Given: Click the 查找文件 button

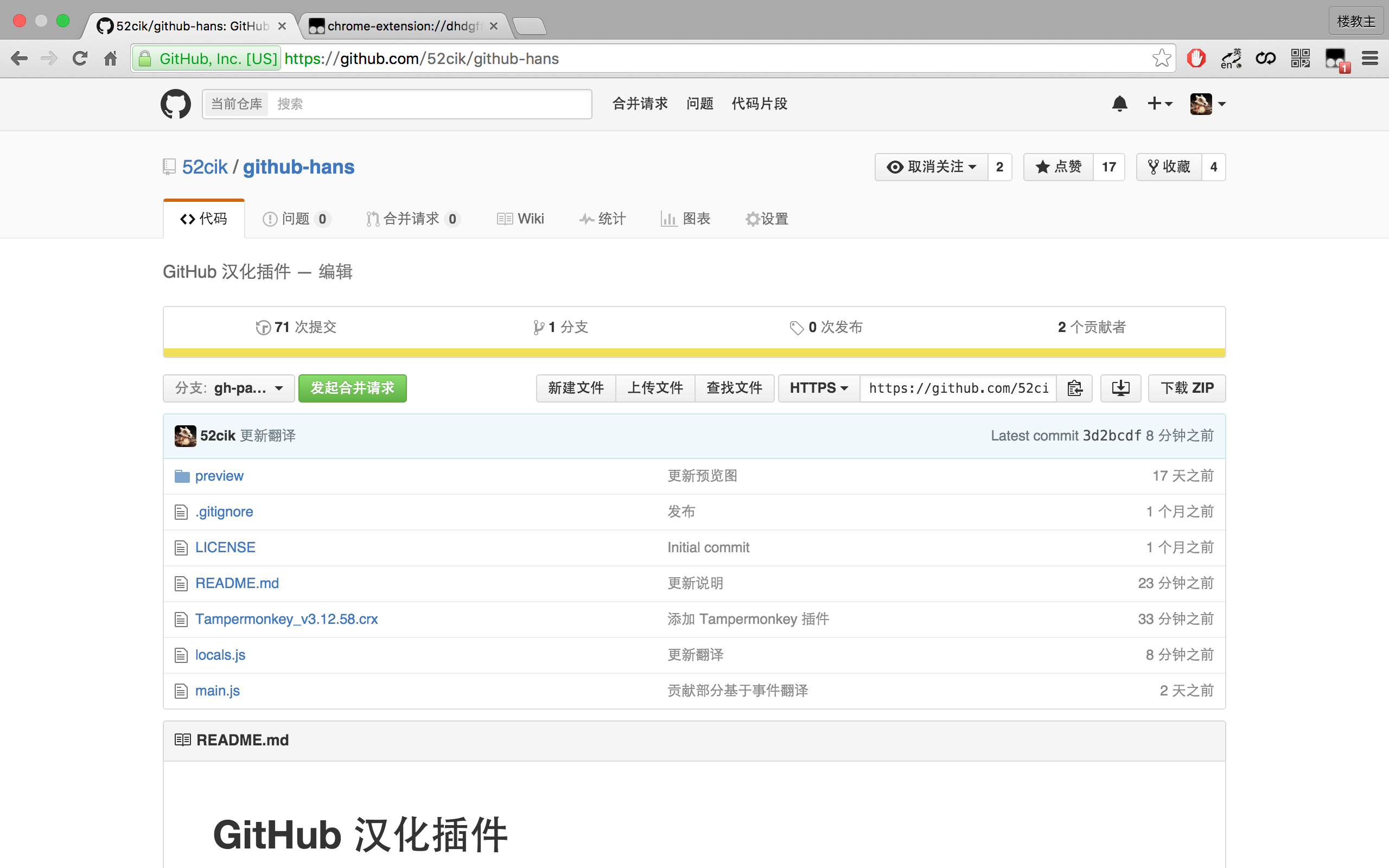Looking at the screenshot, I should click(735, 388).
